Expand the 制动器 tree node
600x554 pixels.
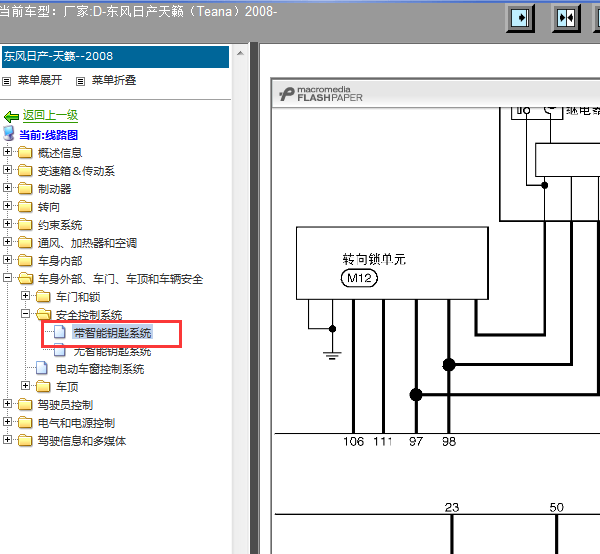point(7,187)
